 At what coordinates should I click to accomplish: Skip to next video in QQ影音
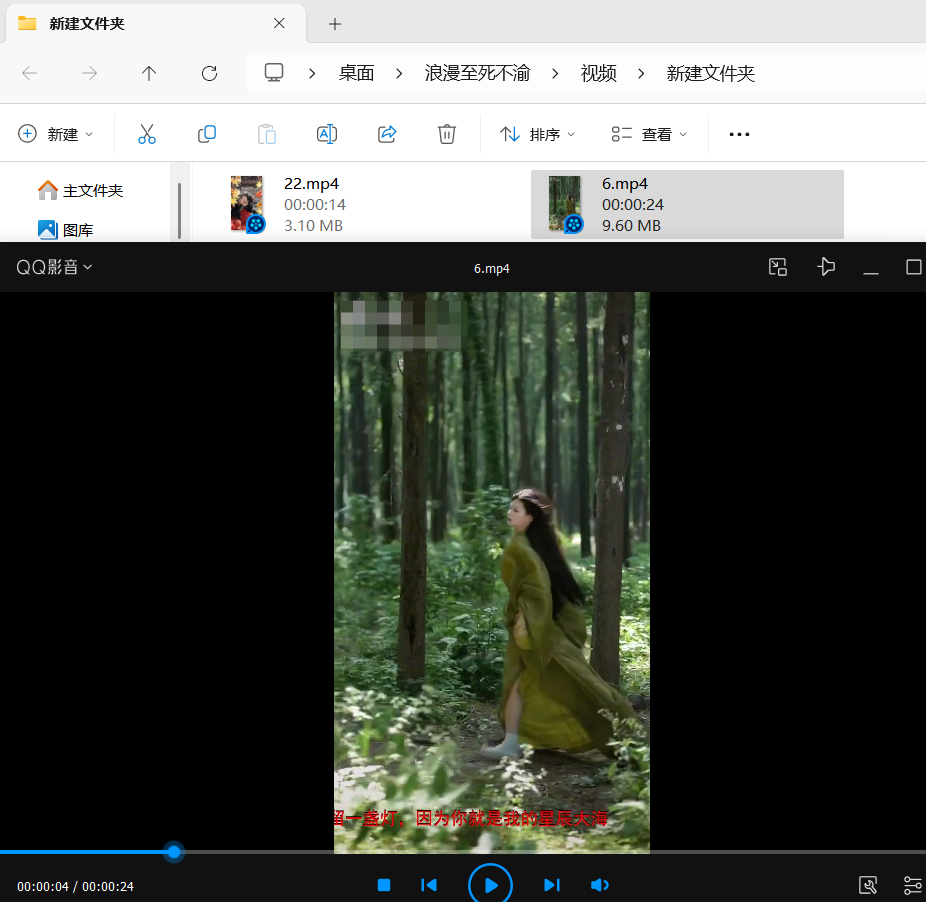pyautogui.click(x=552, y=885)
